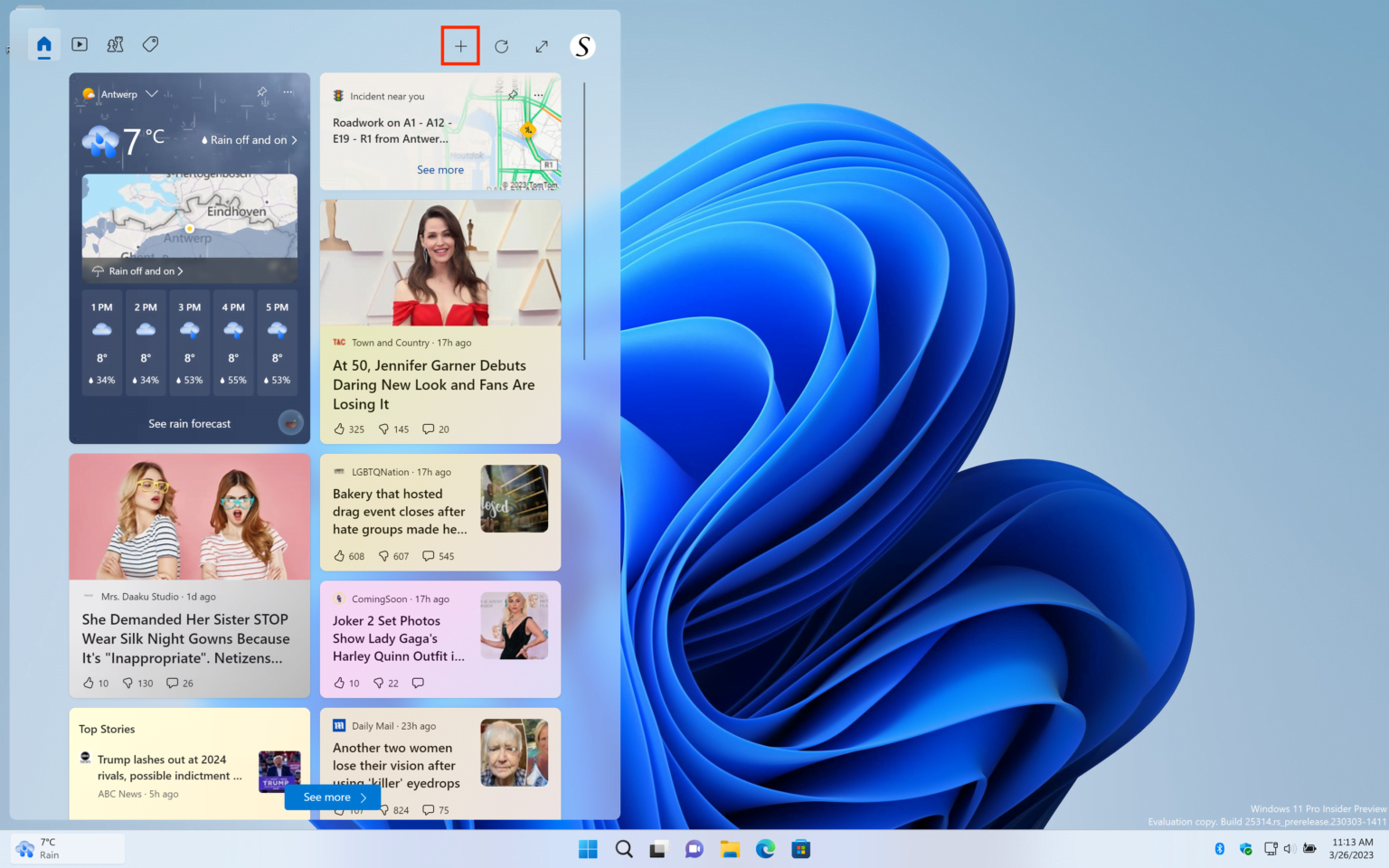The height and width of the screenshot is (868, 1389).
Task: Open the weather widget's more options menu
Action: click(288, 92)
